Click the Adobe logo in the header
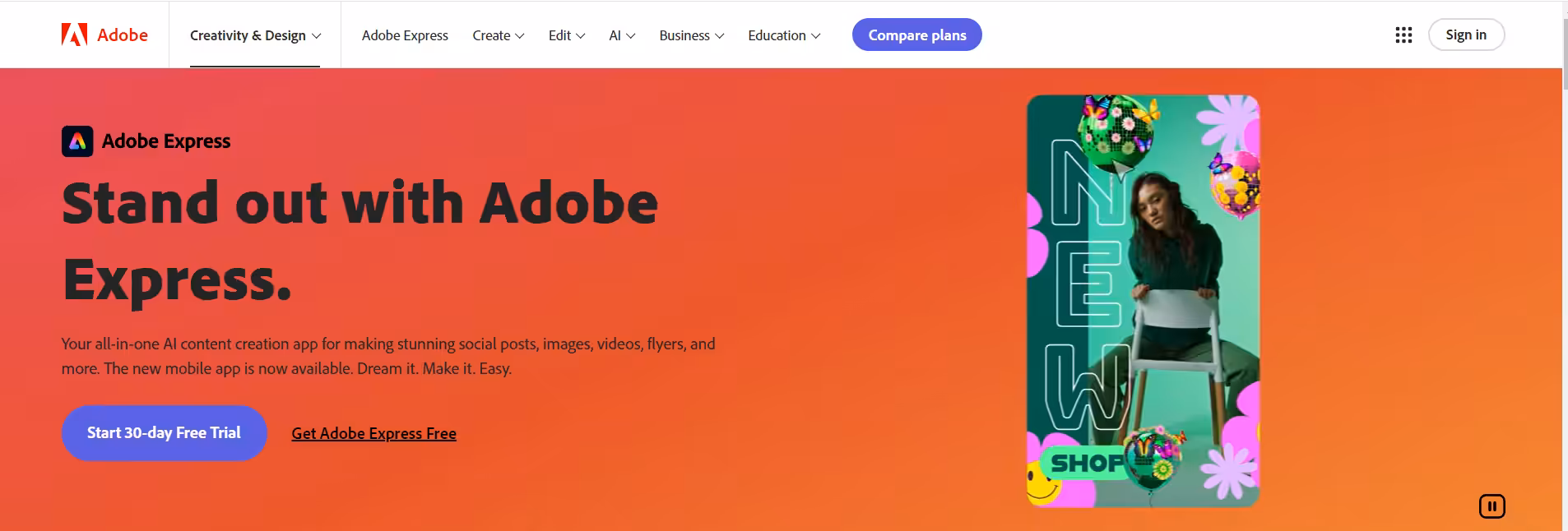The height and width of the screenshot is (531, 1568). click(x=104, y=35)
